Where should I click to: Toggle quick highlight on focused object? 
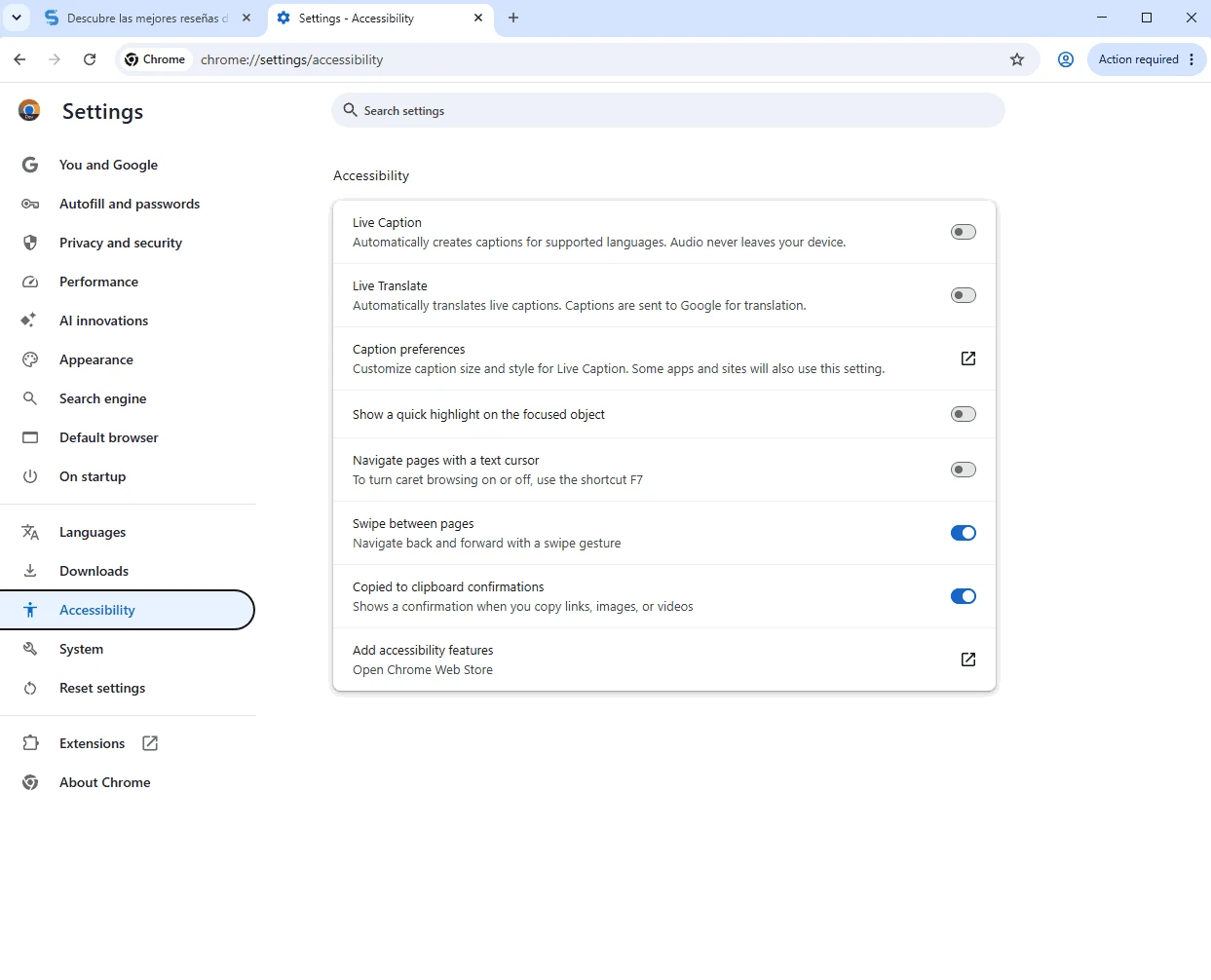tap(964, 414)
